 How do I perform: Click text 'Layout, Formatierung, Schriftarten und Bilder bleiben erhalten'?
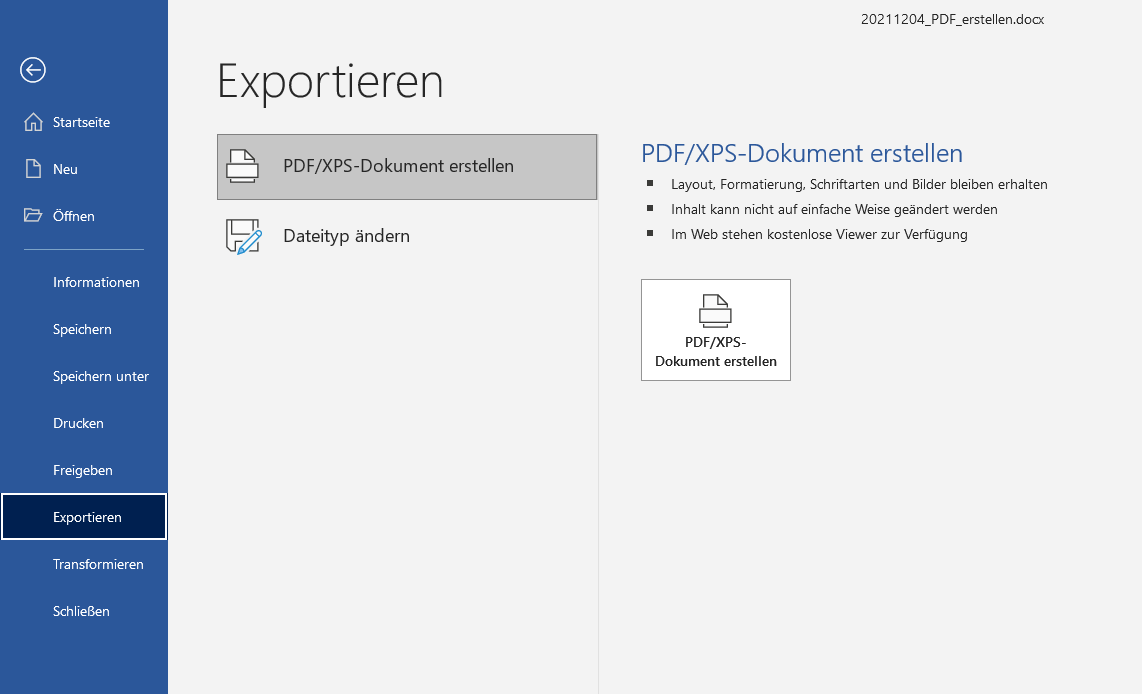coord(859,184)
